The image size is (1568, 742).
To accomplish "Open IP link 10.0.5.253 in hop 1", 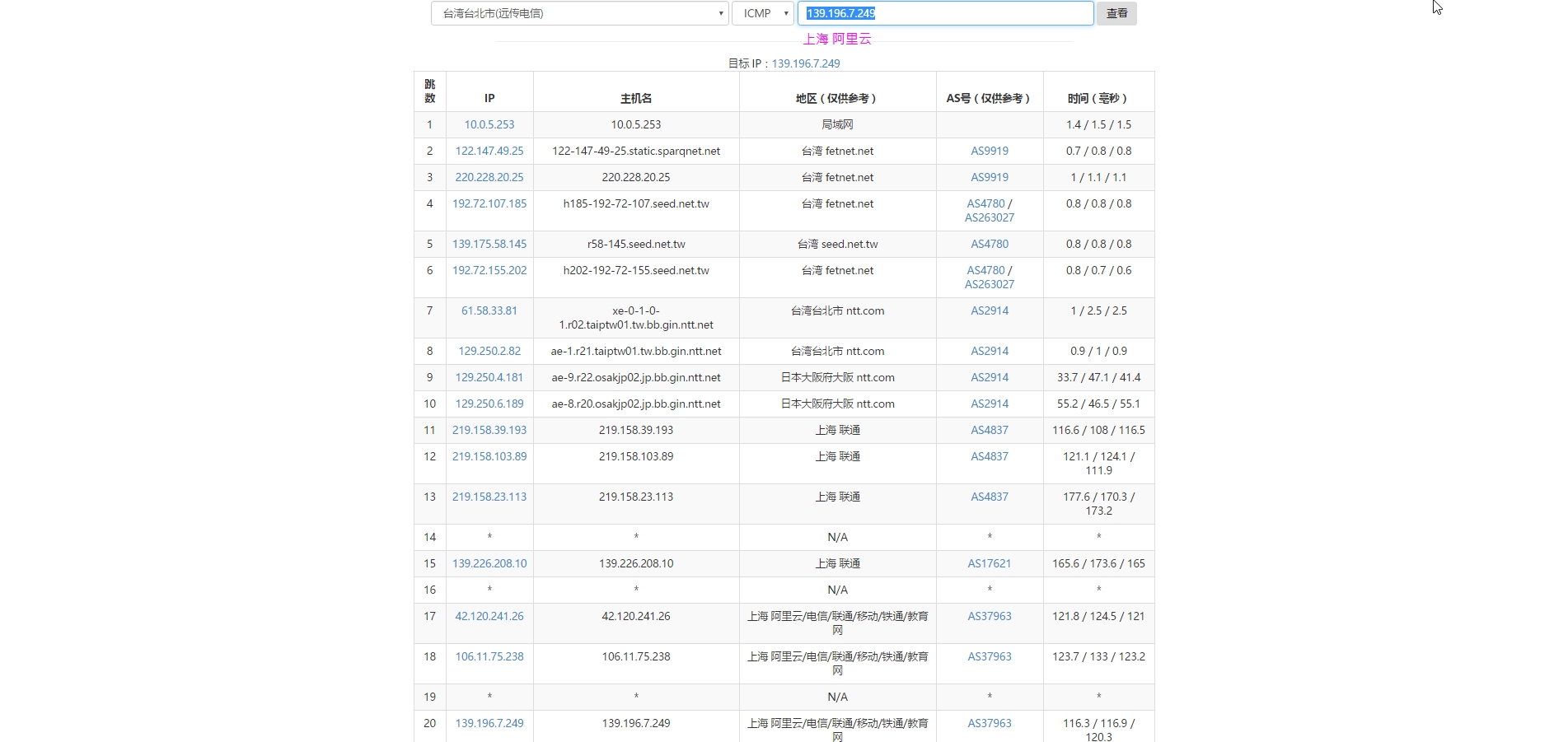I will click(x=489, y=124).
